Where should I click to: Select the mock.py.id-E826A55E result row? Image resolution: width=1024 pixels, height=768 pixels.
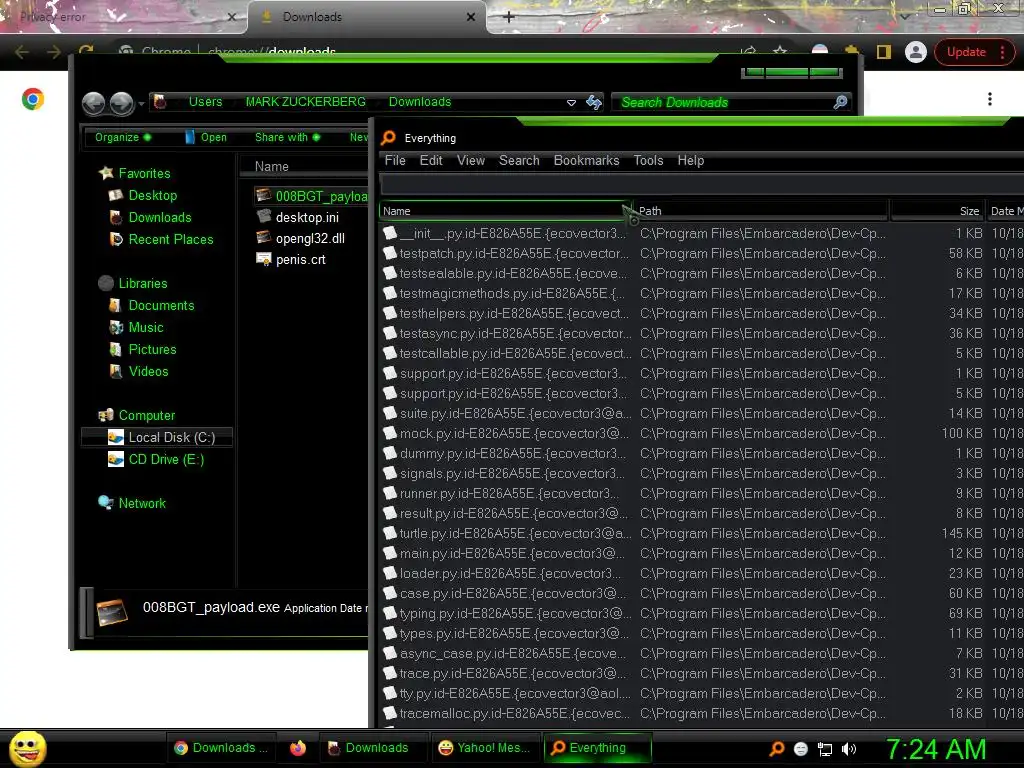(x=701, y=434)
